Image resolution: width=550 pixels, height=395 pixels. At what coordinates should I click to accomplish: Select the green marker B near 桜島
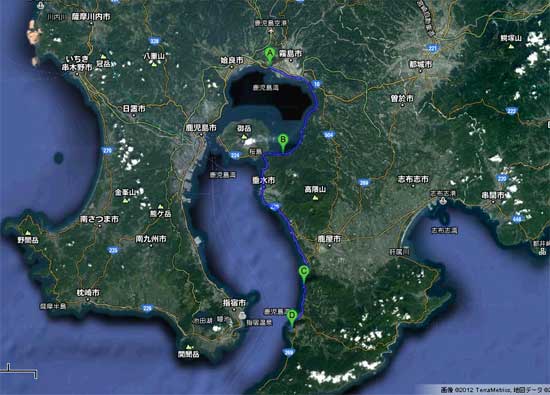click(x=283, y=143)
